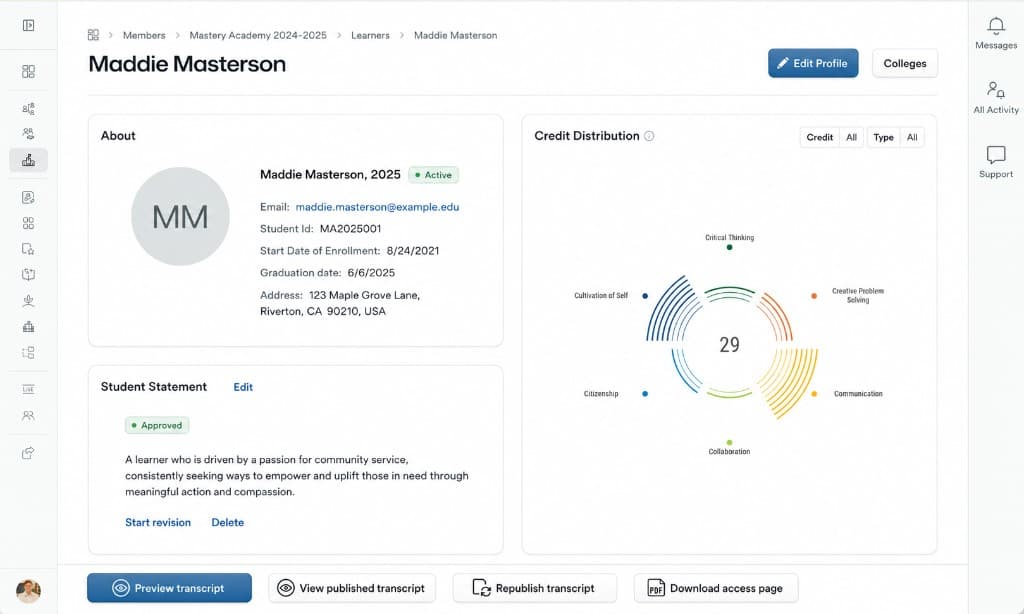
Task: Open the page-with-star sidebar icon
Action: [x=28, y=249]
